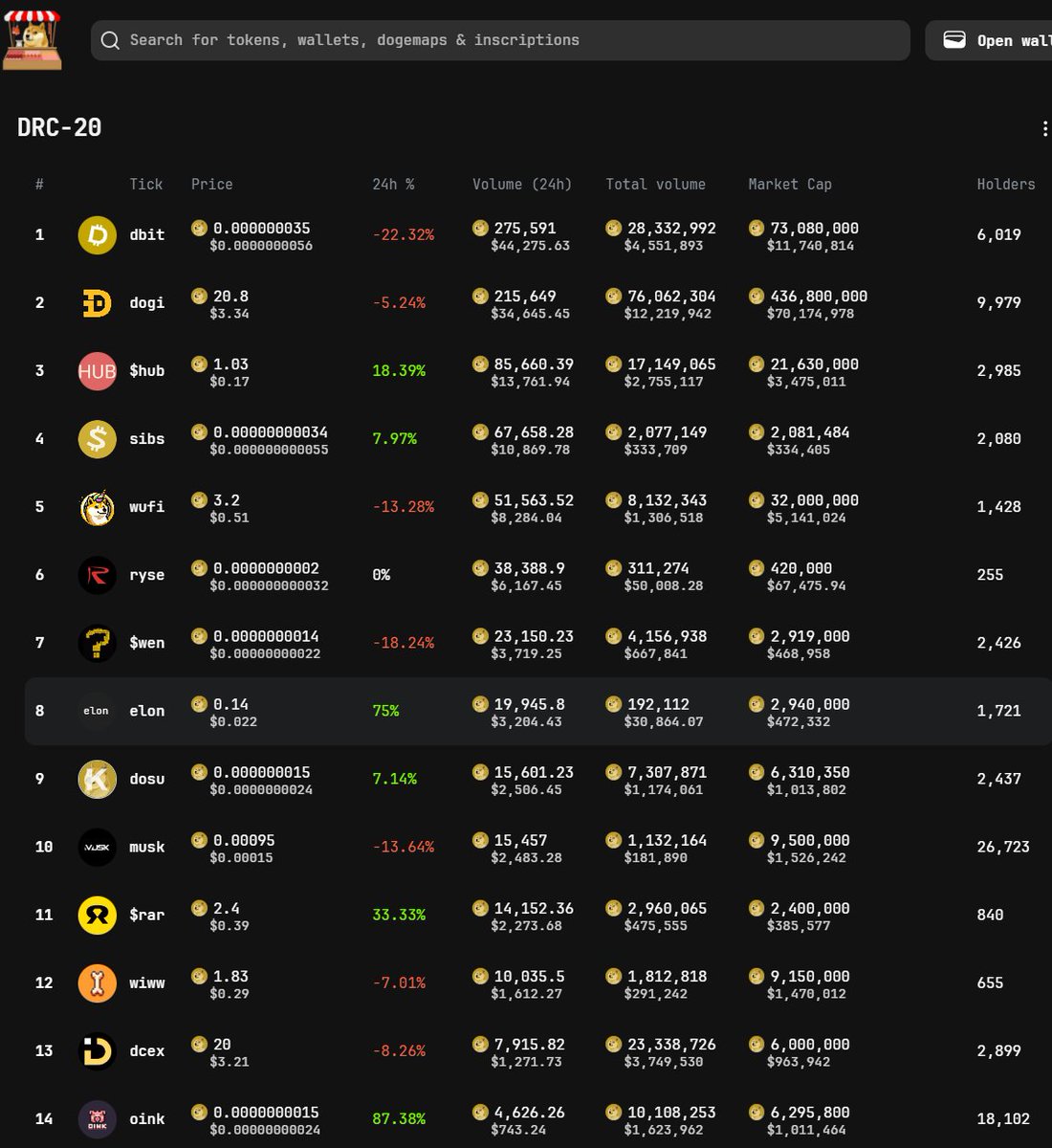Screen dimensions: 1052x1148
Task: Click dbit's -22.32% change value
Action: tap(403, 235)
